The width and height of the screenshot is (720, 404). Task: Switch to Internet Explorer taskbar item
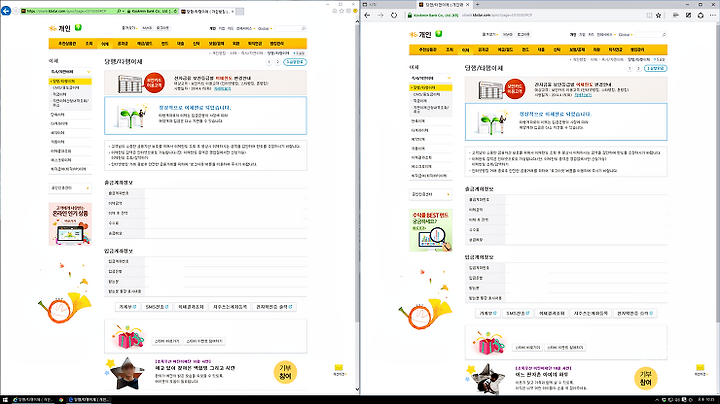(x=33, y=400)
